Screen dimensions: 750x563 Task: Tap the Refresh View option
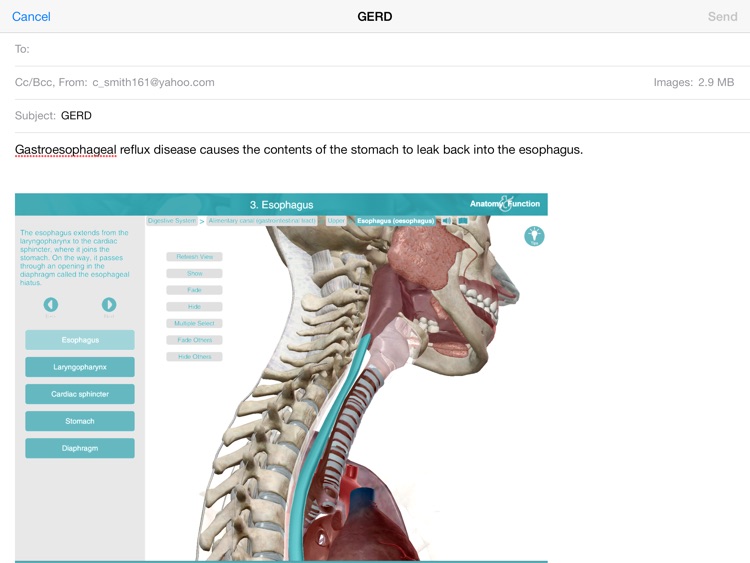194,257
